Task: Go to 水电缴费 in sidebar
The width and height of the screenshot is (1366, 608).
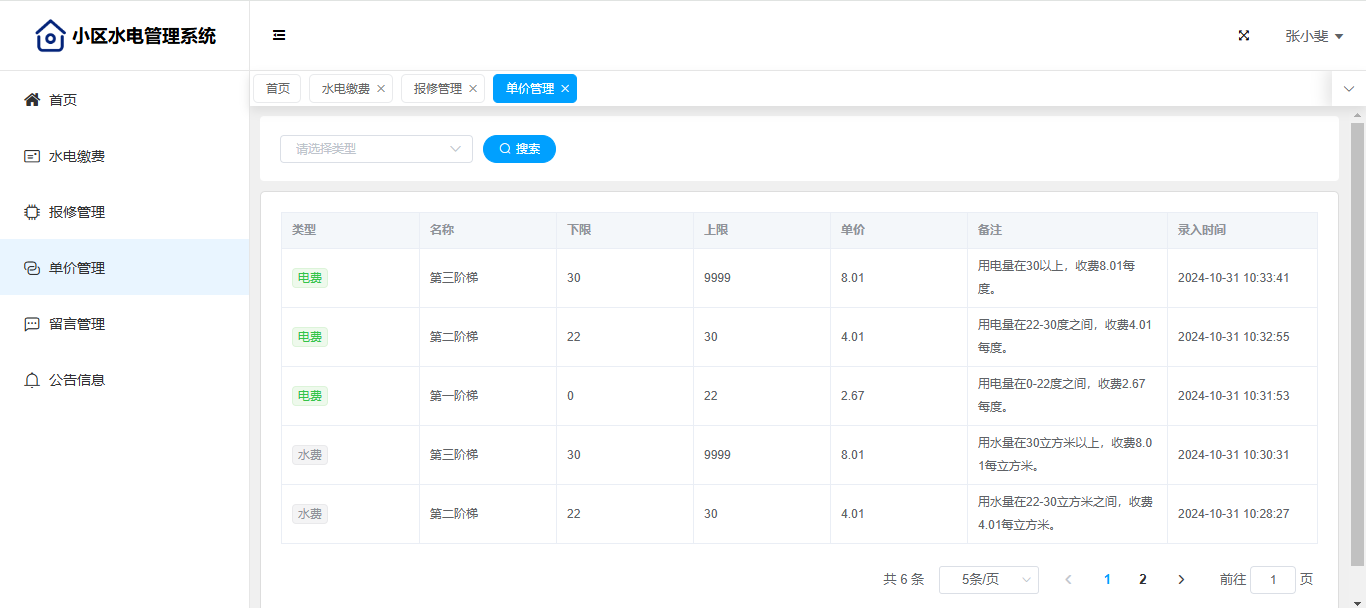Action: 77,156
